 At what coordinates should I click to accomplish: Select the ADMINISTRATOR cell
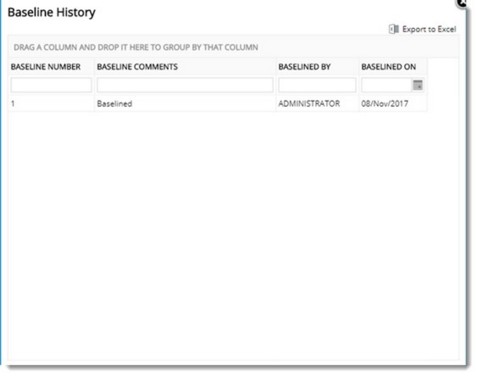317,104
